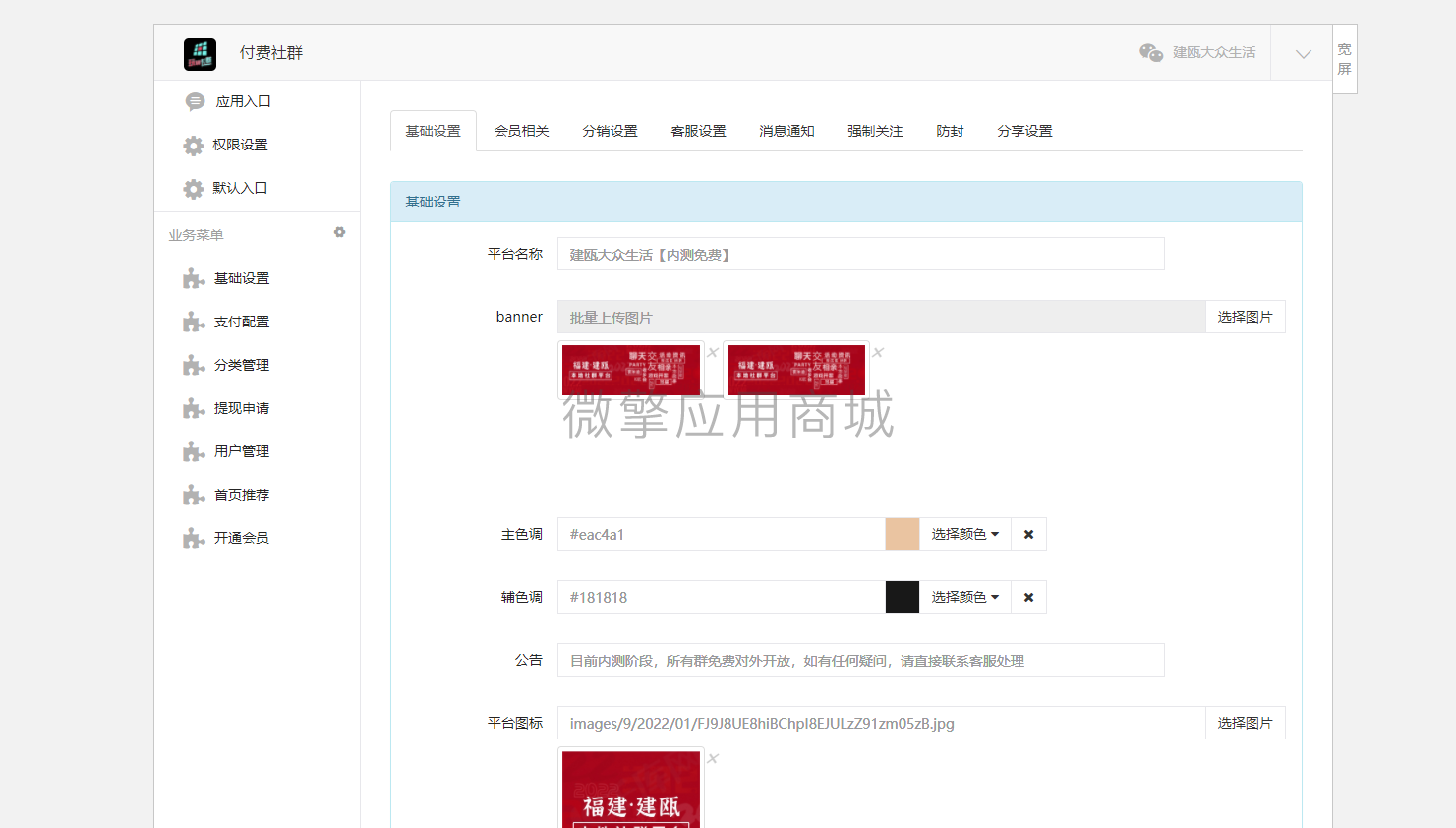The image size is (1456, 828).
Task: Remove the first banner image
Action: click(714, 352)
